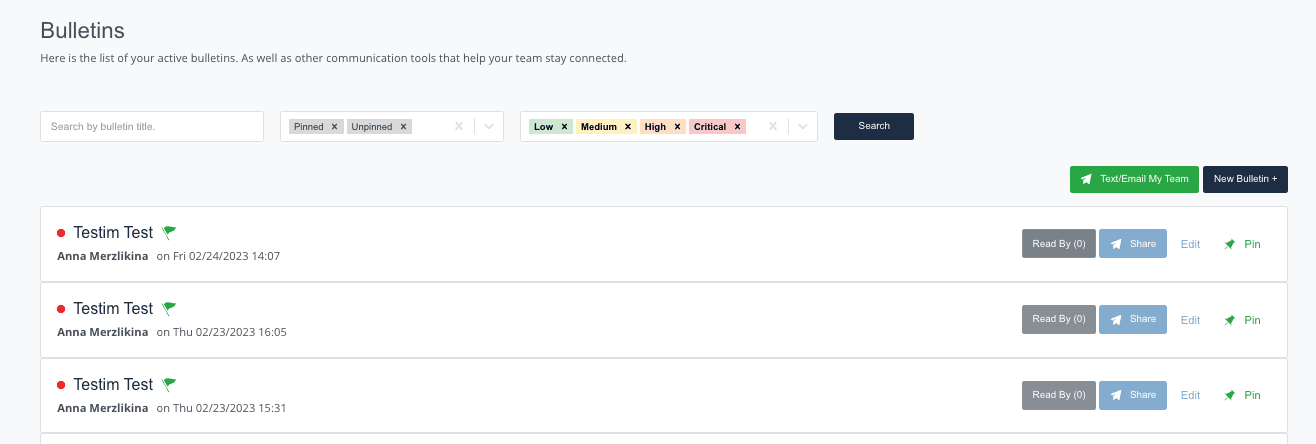The image size is (1316, 444).
Task: Open Testim Test bulletin from 02/23/2023 15:31
Action: coord(113,384)
